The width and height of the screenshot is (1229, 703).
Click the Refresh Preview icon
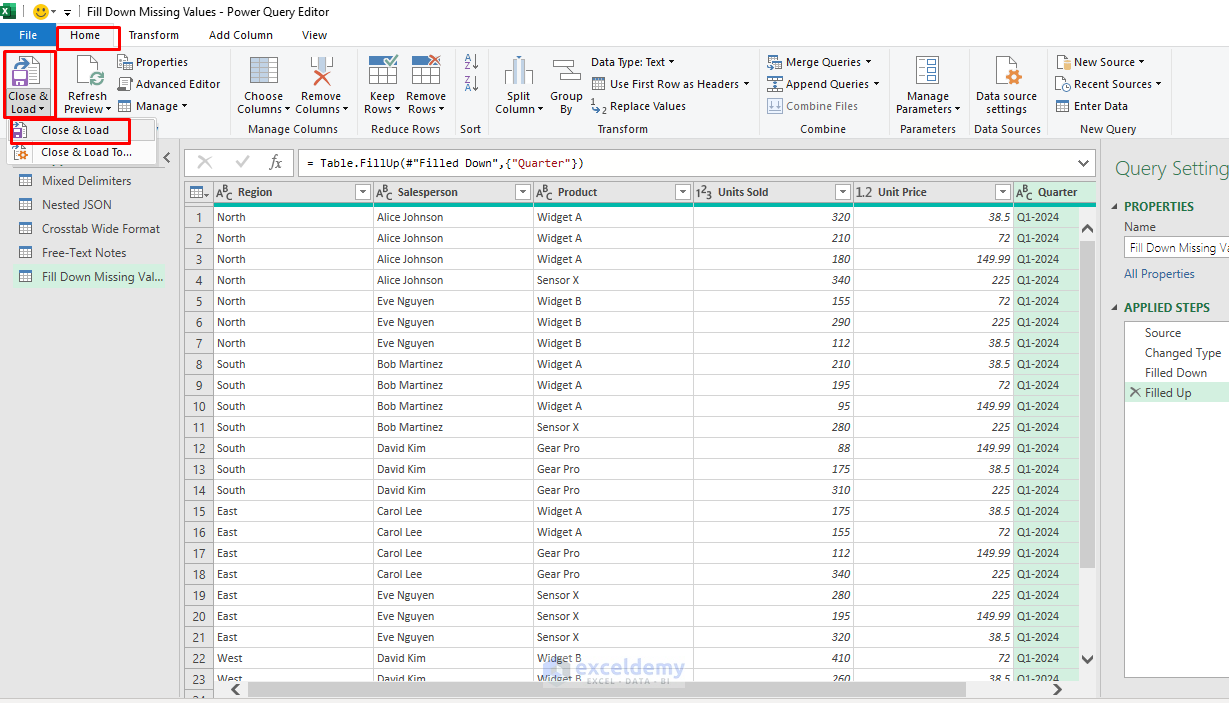(x=87, y=72)
